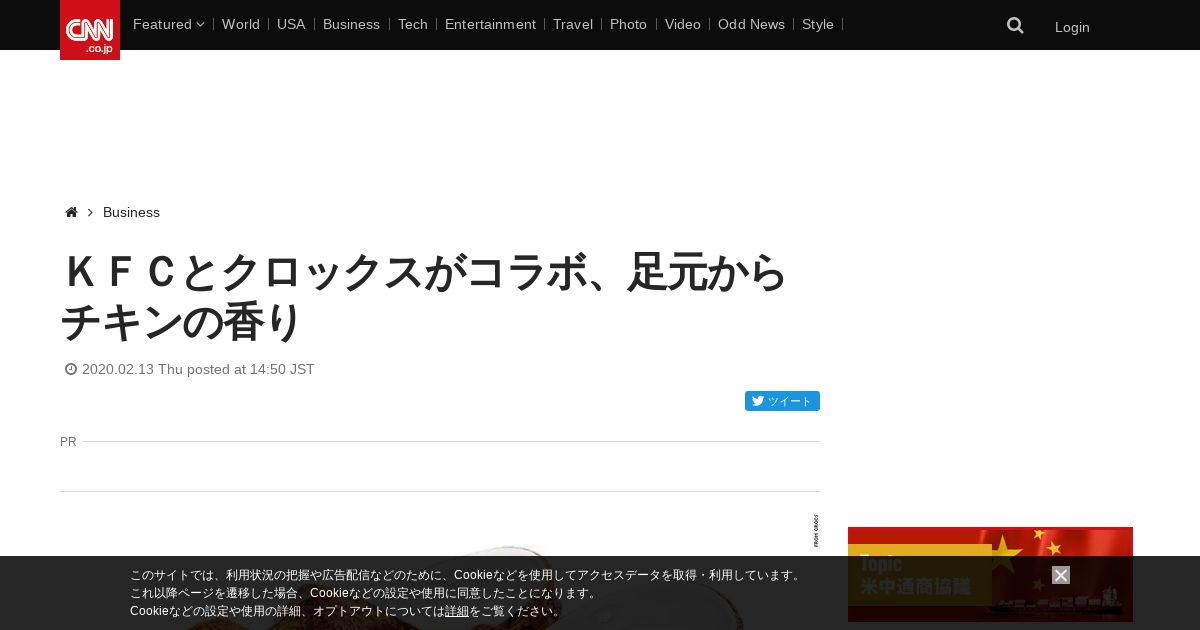
Task: Open the Travel section
Action: click(573, 24)
